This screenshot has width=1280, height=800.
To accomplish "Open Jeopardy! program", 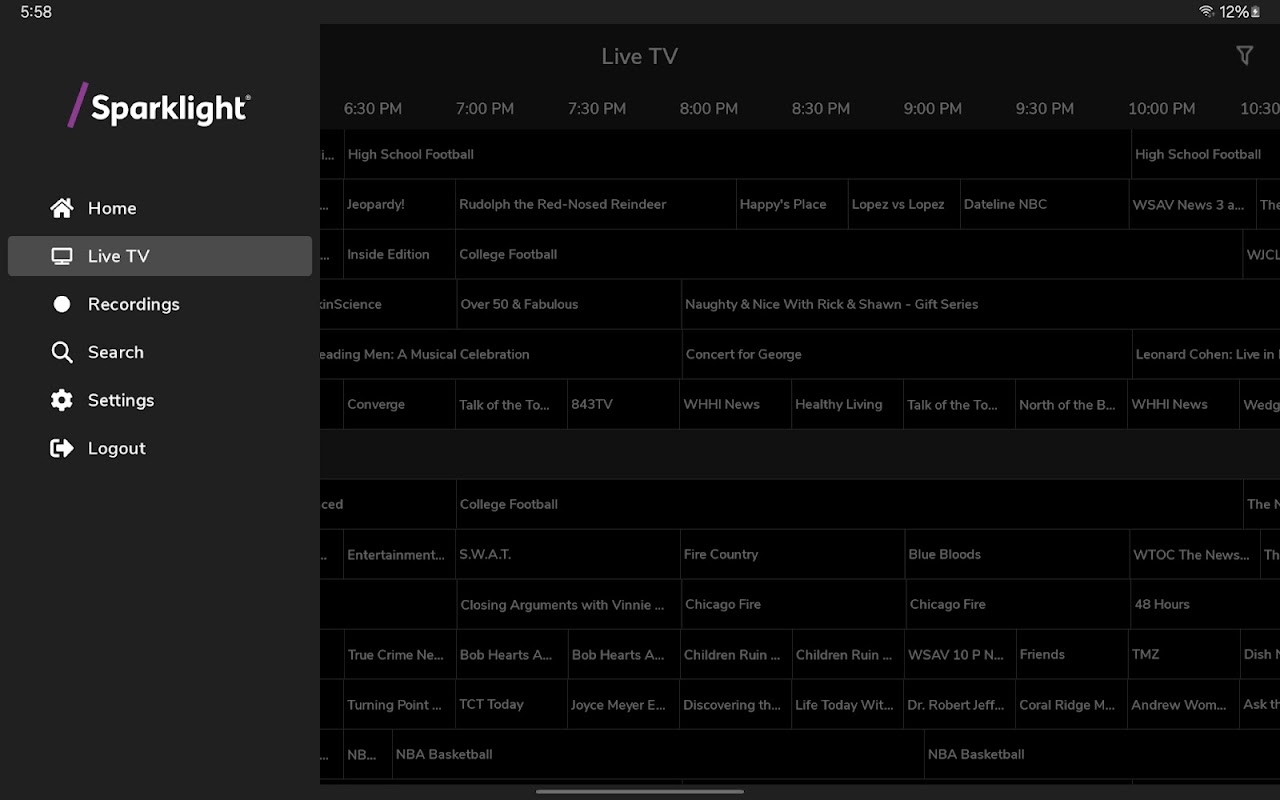I will [x=399, y=204].
